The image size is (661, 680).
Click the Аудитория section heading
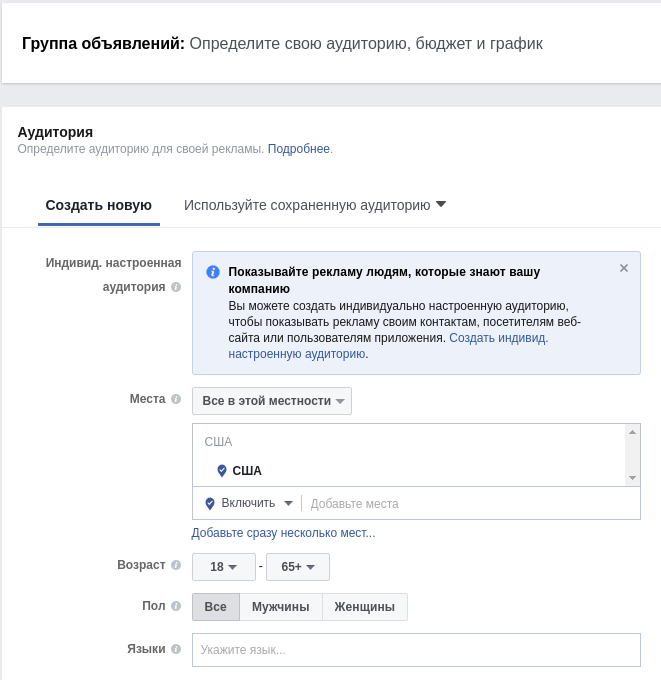point(55,132)
